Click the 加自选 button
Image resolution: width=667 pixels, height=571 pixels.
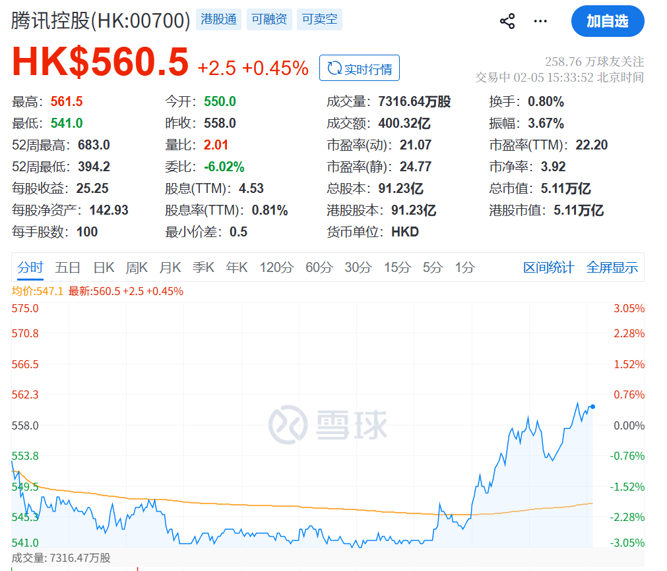[x=607, y=20]
